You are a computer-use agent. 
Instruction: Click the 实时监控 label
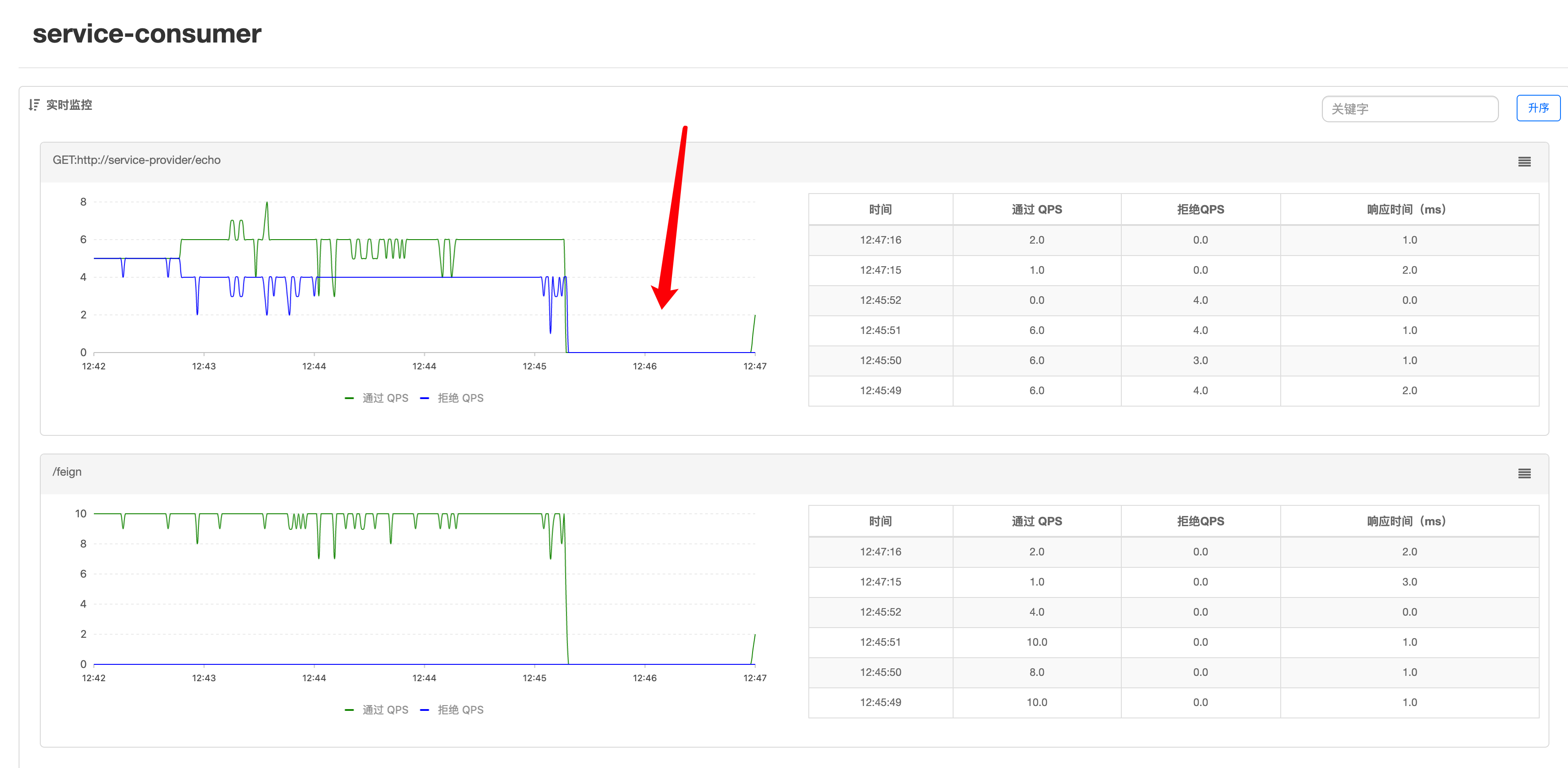coord(70,105)
